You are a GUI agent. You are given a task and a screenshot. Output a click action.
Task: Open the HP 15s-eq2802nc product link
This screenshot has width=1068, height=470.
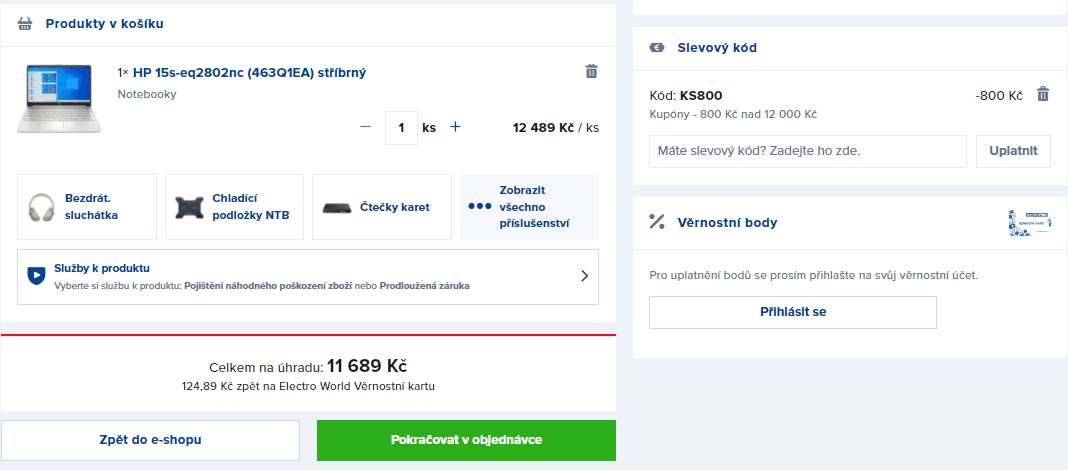(x=249, y=72)
